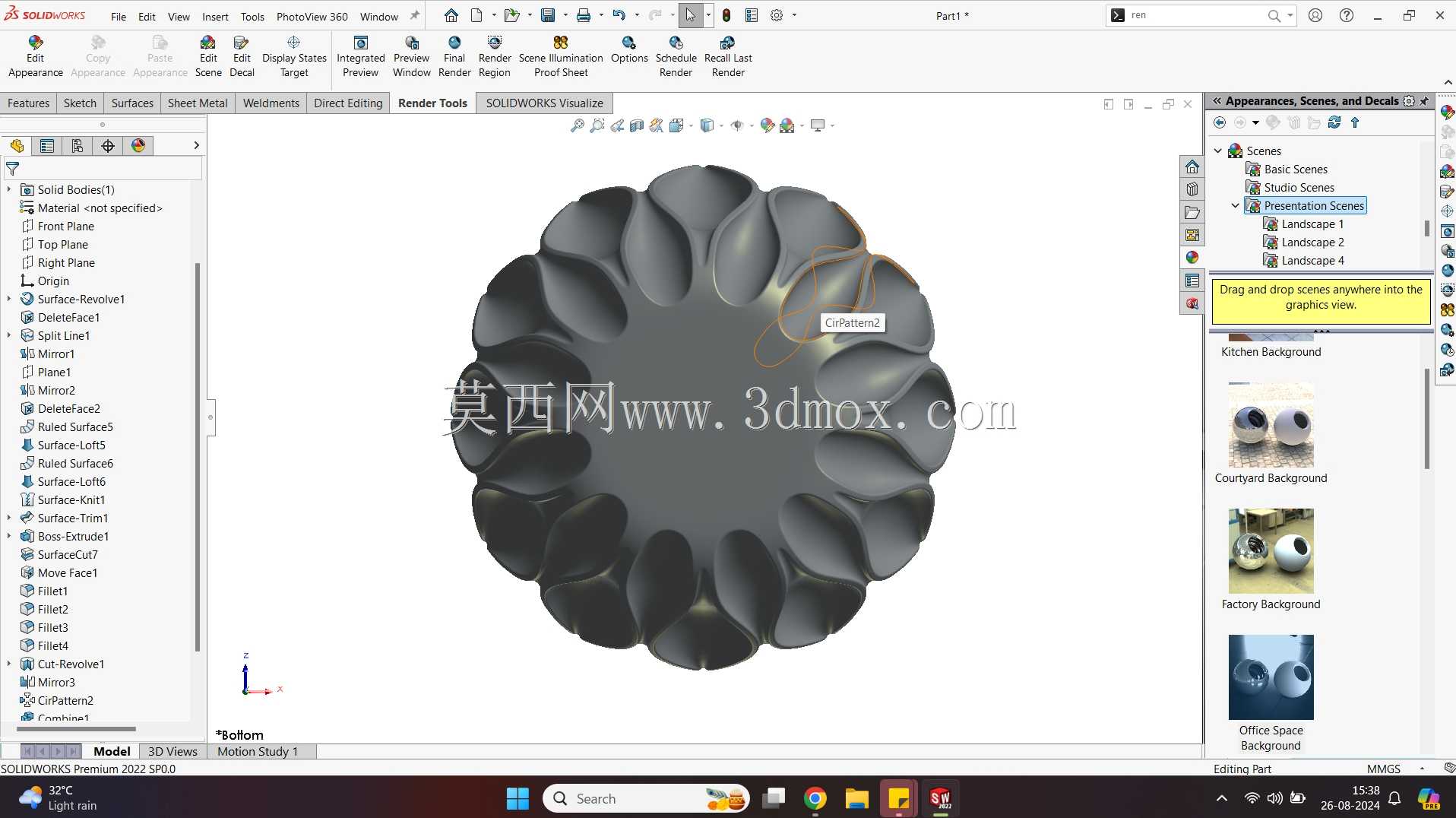This screenshot has width=1456, height=818.
Task: Click the Back arrow in Appearances pane
Action: click(x=1220, y=122)
